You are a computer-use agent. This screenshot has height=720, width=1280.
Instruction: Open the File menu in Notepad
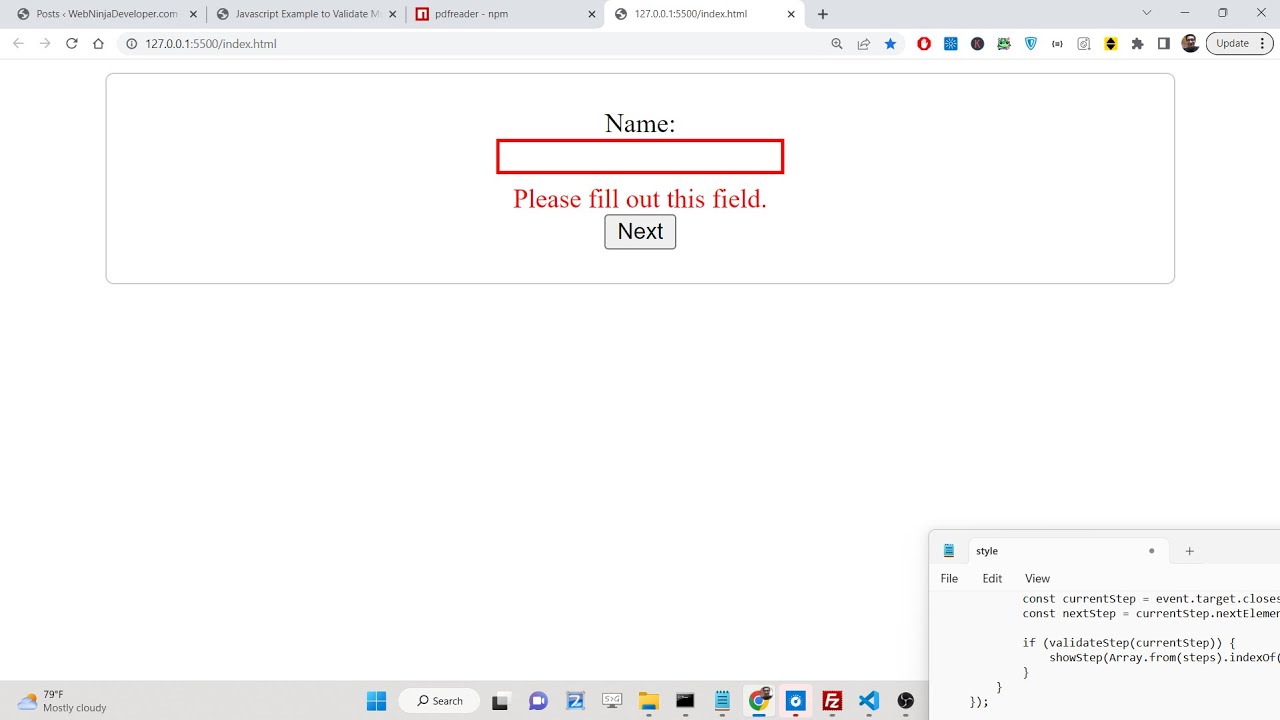click(x=949, y=578)
